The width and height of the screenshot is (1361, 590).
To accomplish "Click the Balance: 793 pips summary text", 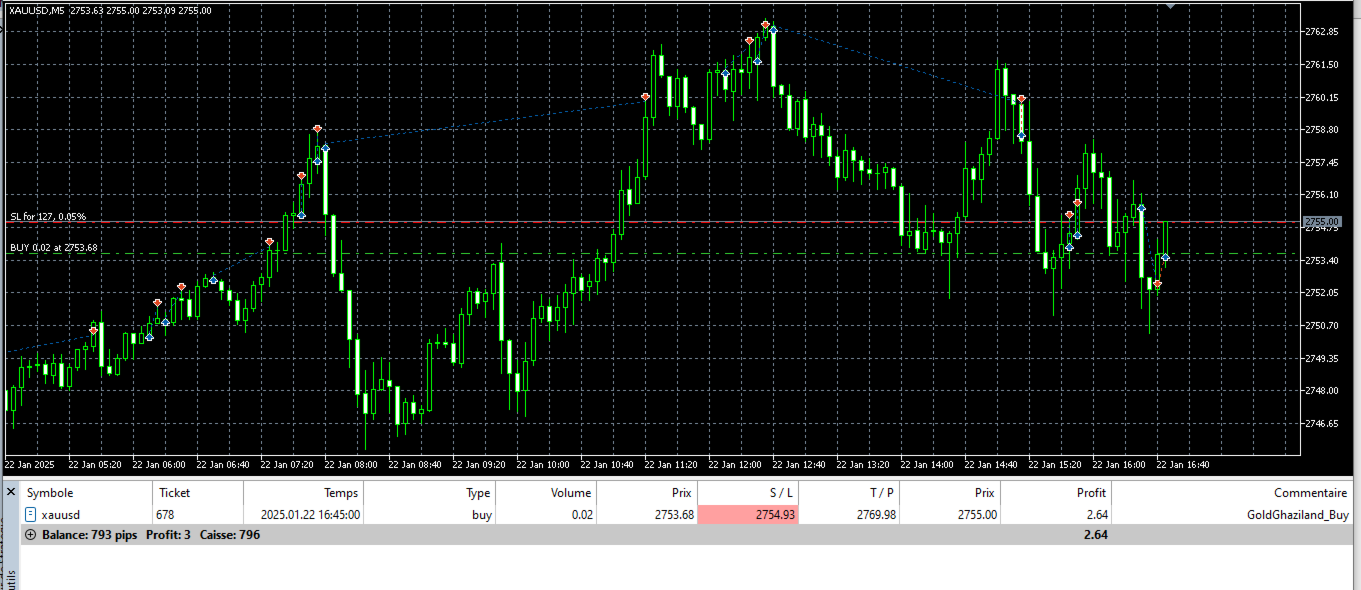I will point(89,535).
